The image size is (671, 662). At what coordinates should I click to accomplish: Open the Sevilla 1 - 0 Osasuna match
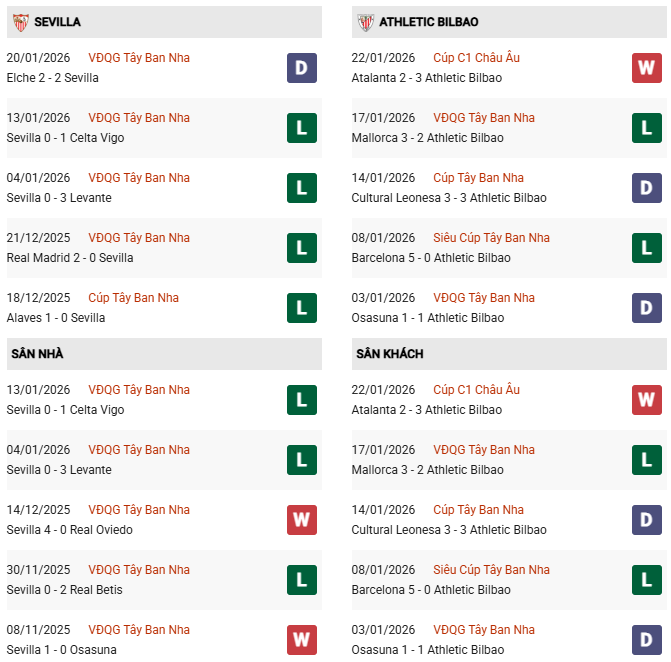(61, 650)
